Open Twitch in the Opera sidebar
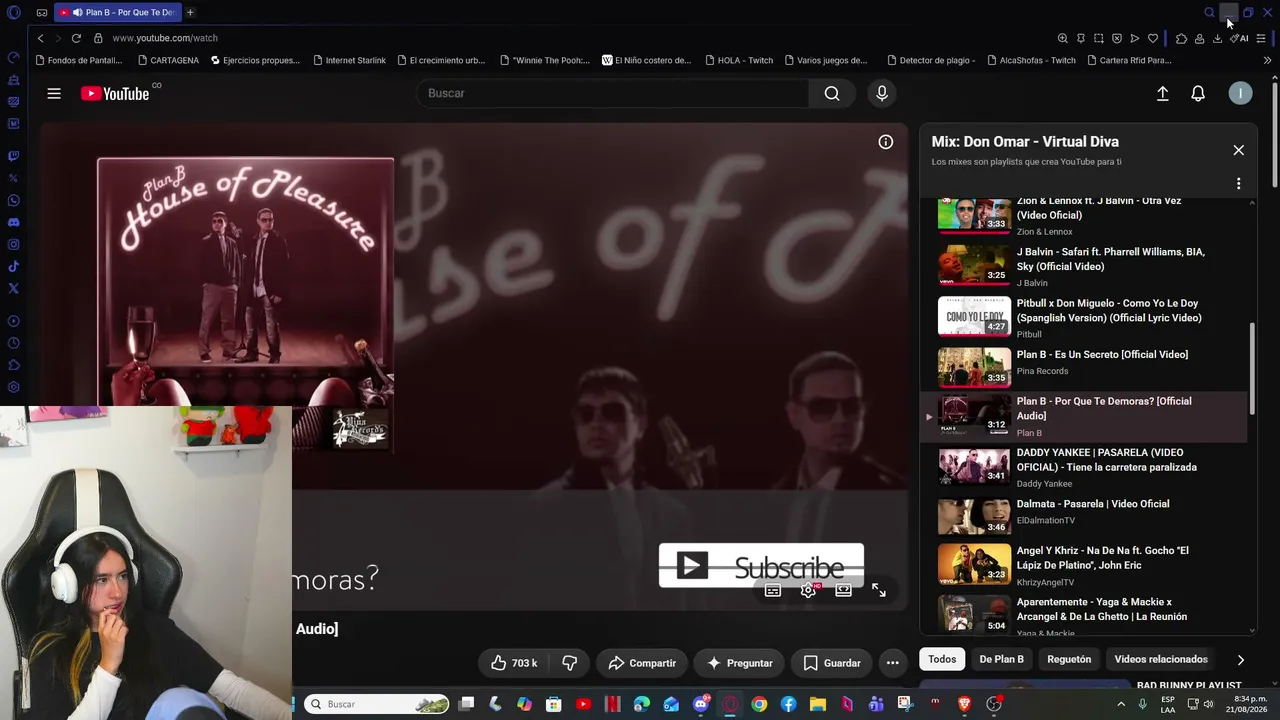Viewport: 1280px width, 720px height. [x=13, y=156]
